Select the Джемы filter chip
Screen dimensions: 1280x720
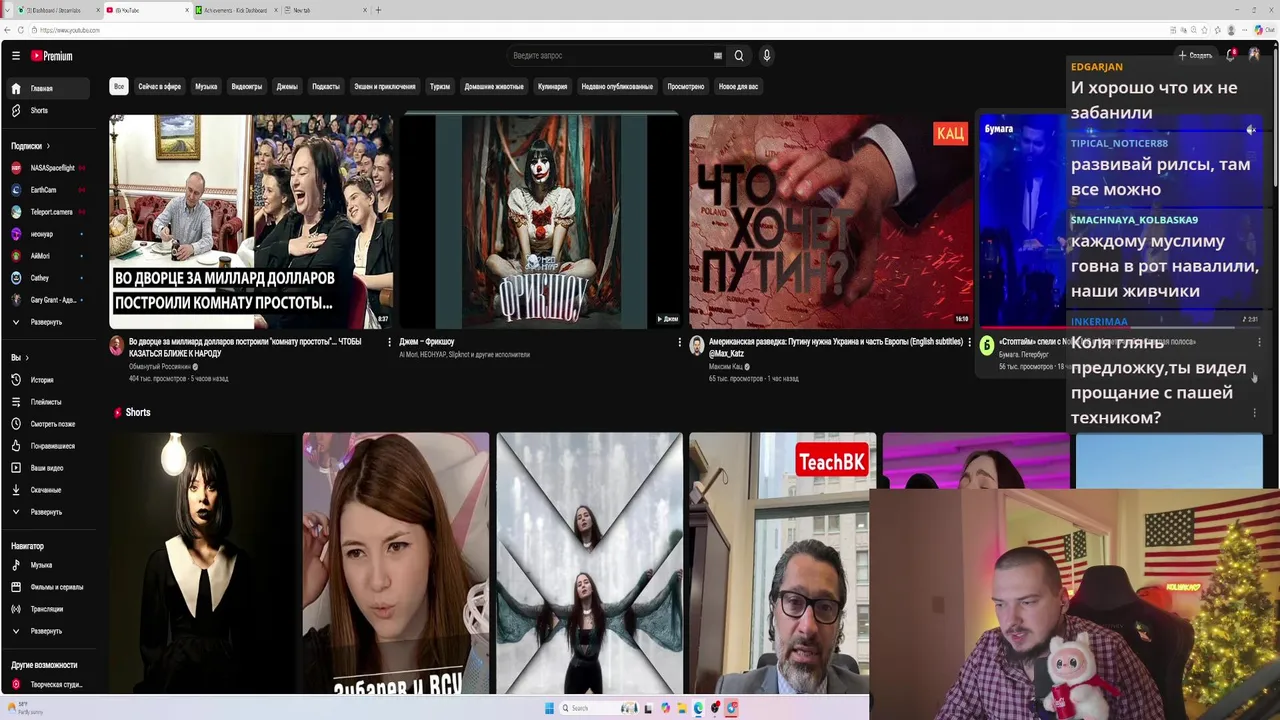287,87
